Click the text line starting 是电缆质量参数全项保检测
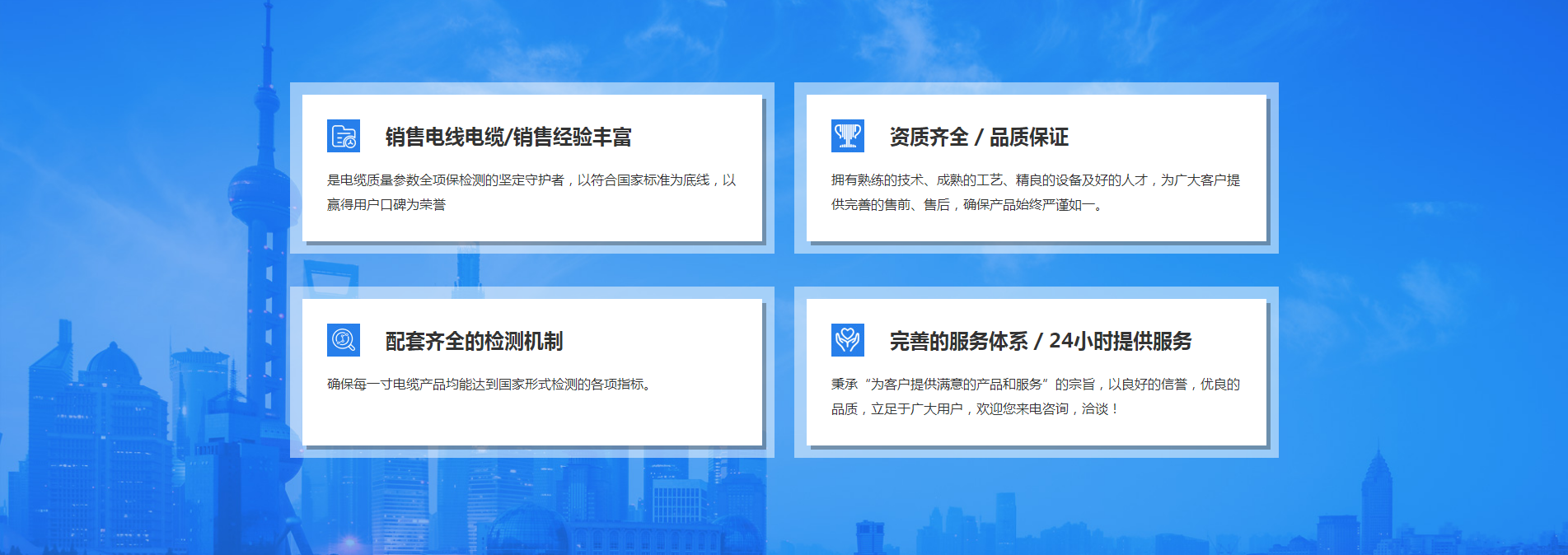 click(531, 180)
